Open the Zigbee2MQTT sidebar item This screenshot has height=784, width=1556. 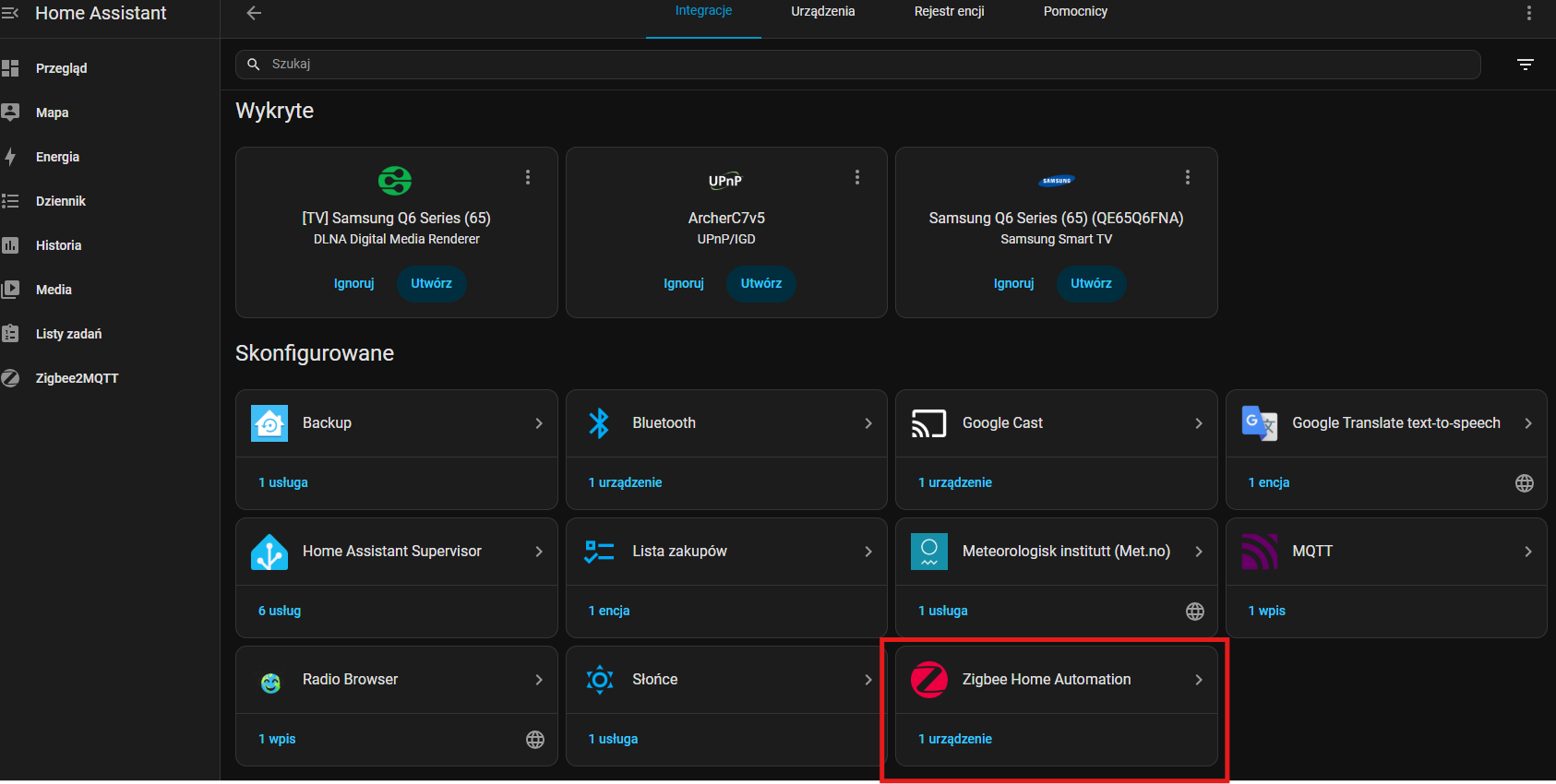(77, 378)
